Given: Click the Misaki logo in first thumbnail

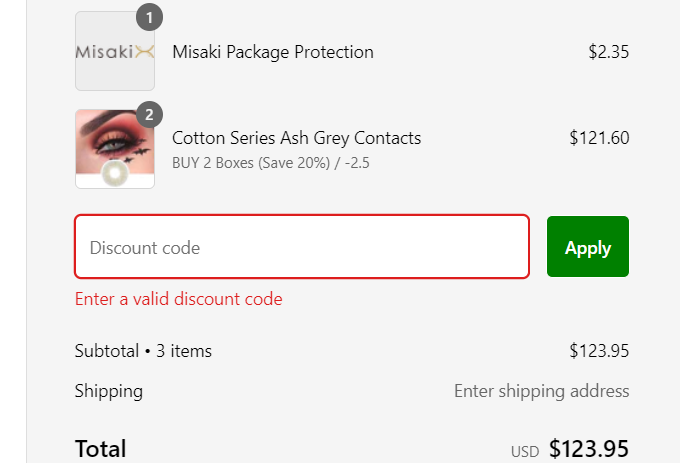Looking at the screenshot, I should click(x=114, y=52).
